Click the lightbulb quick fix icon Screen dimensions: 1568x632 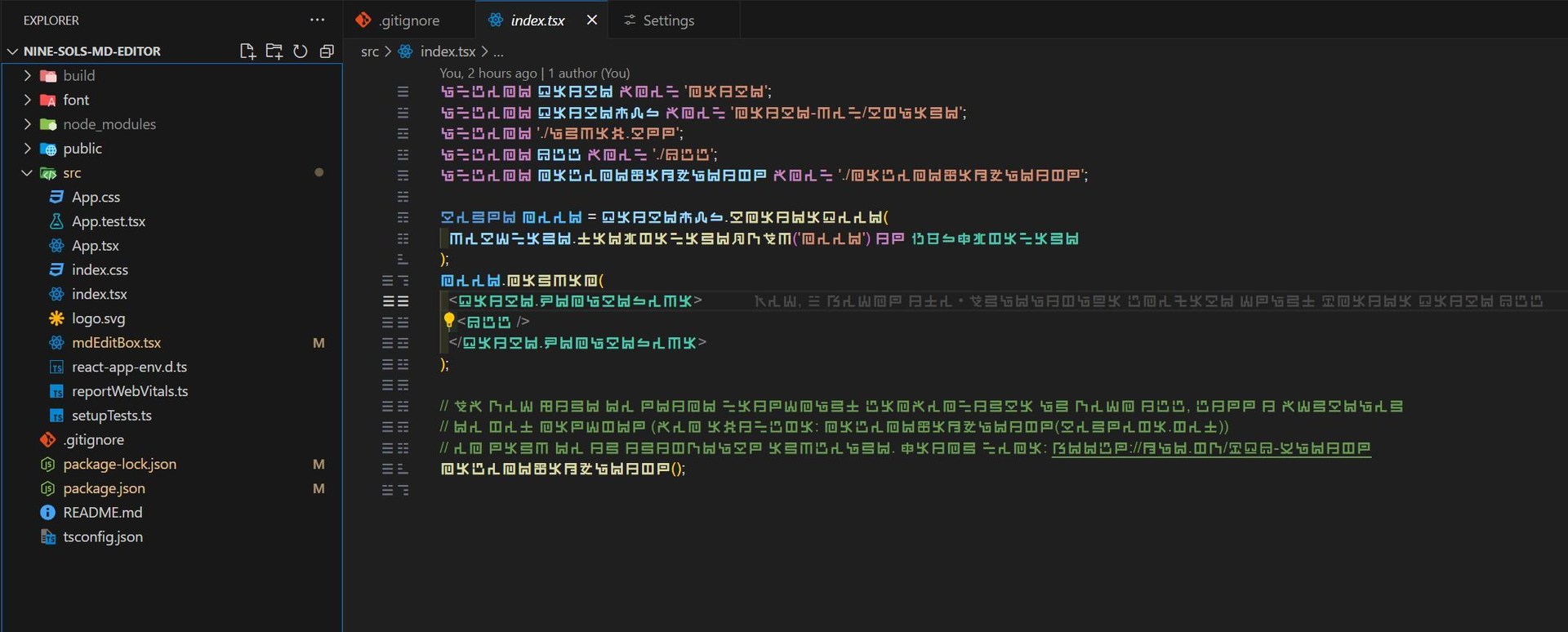point(448,321)
